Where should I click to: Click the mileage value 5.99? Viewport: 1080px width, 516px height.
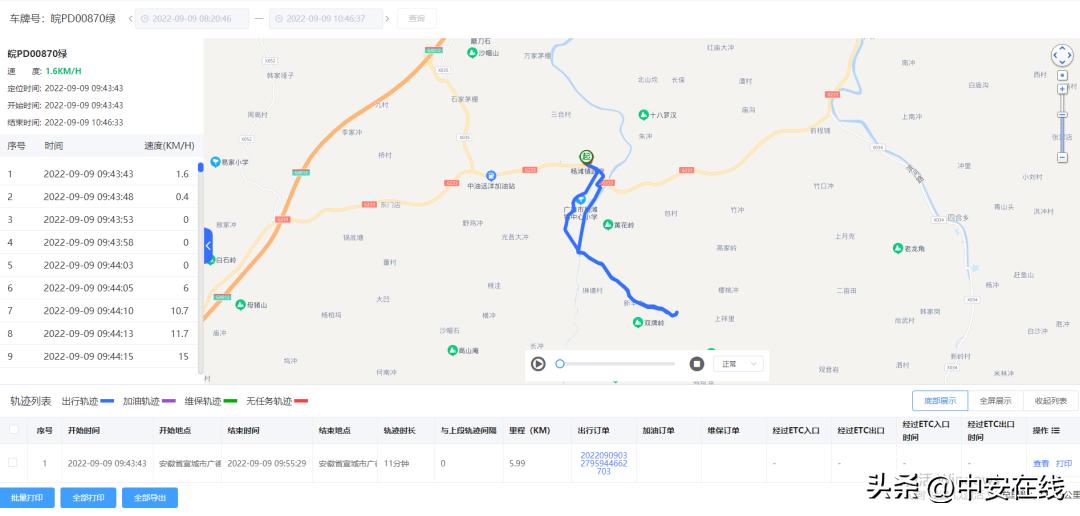click(517, 464)
